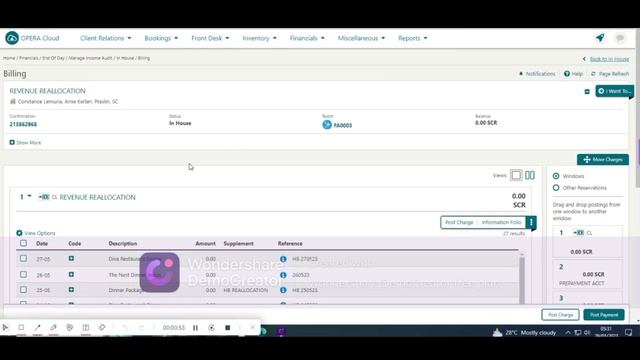Viewport: 640px width, 360px height.
Task: Stop the DemoCreator recording
Action: click(228, 328)
